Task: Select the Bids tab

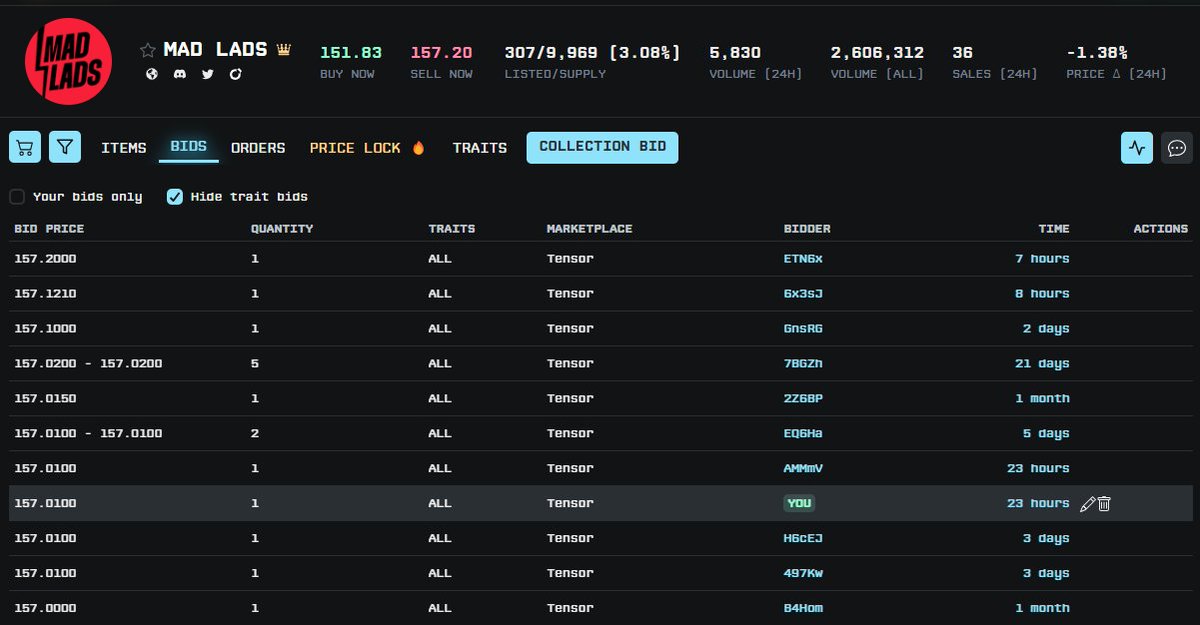Action: (189, 147)
